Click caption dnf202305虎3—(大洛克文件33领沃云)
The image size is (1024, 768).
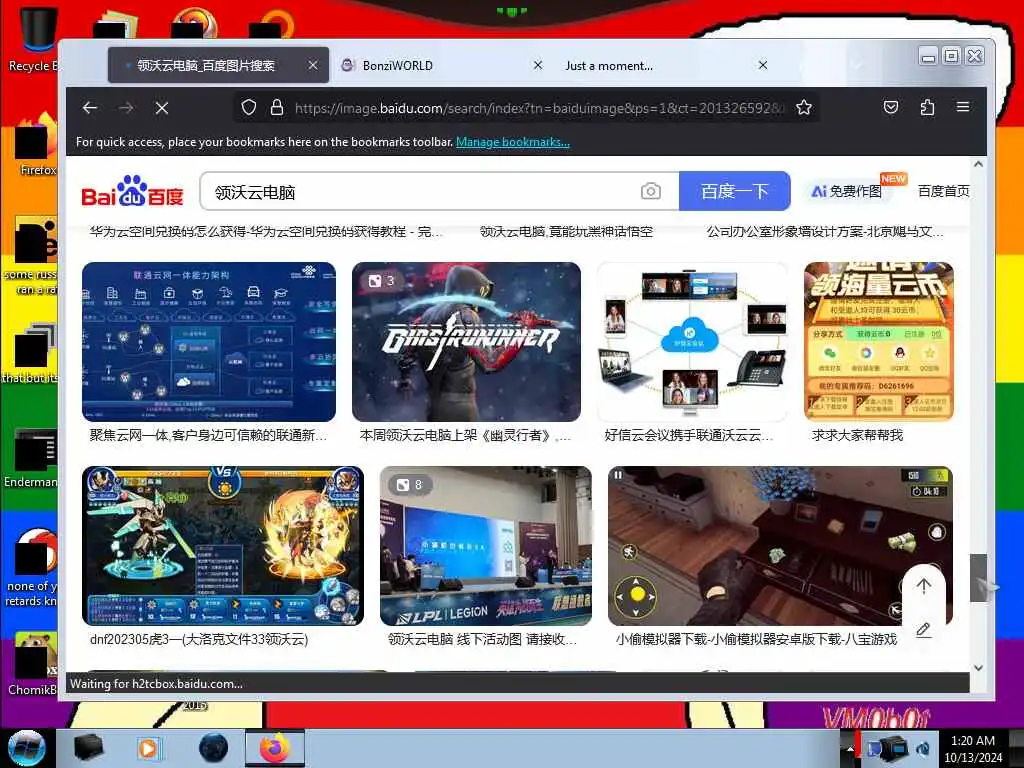(199, 639)
